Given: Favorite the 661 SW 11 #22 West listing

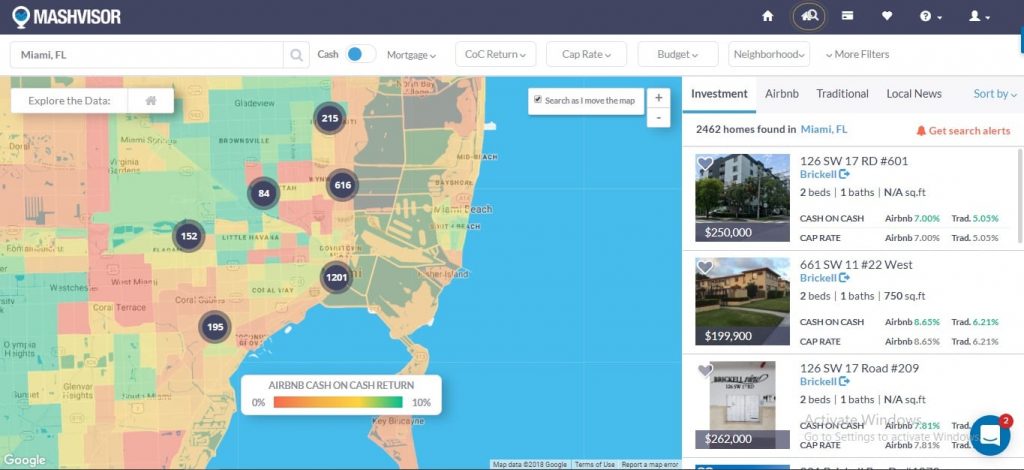Looking at the screenshot, I should pyautogui.click(x=705, y=267).
